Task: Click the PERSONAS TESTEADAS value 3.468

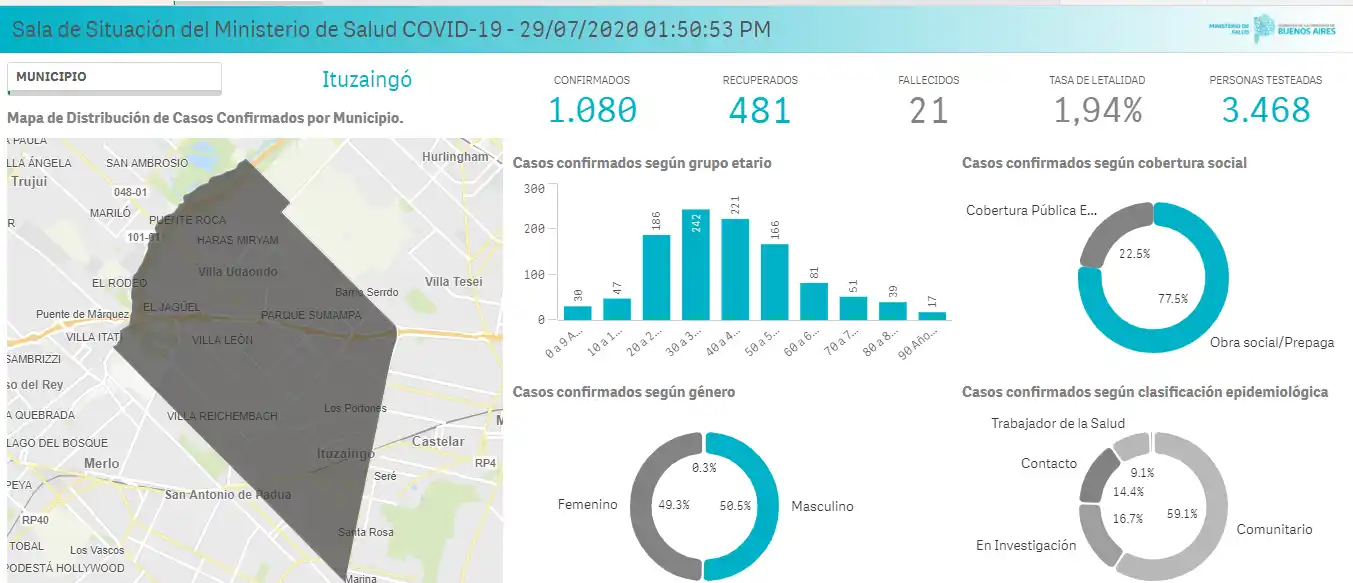Action: tap(1268, 110)
